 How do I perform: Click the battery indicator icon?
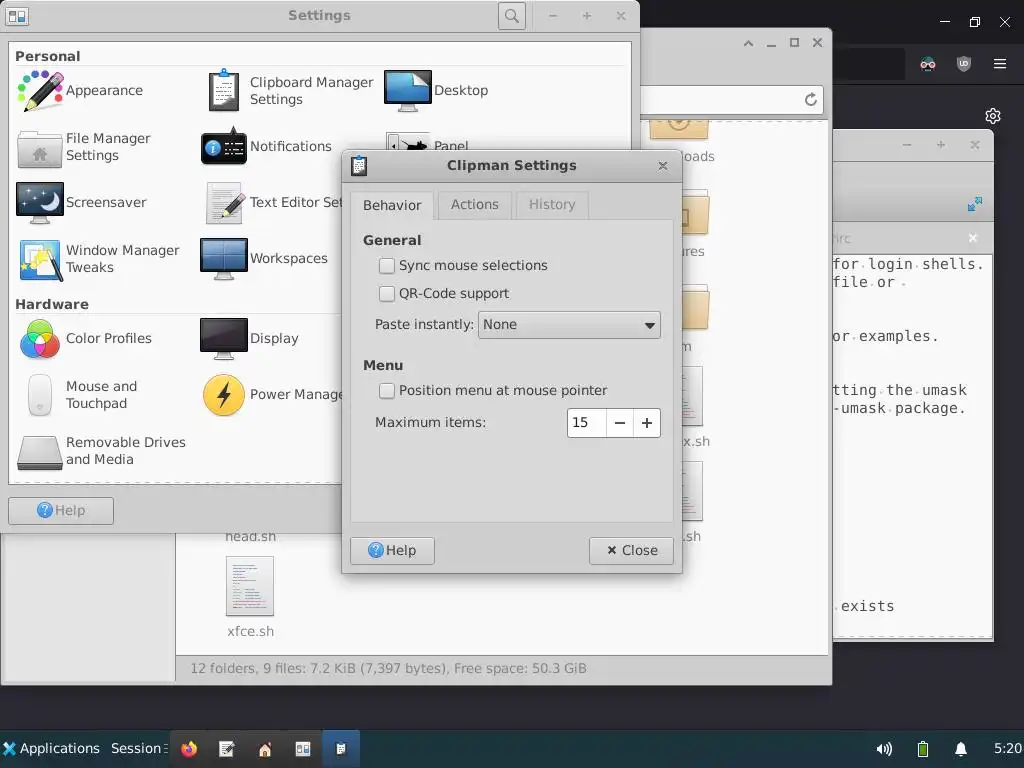pos(923,748)
